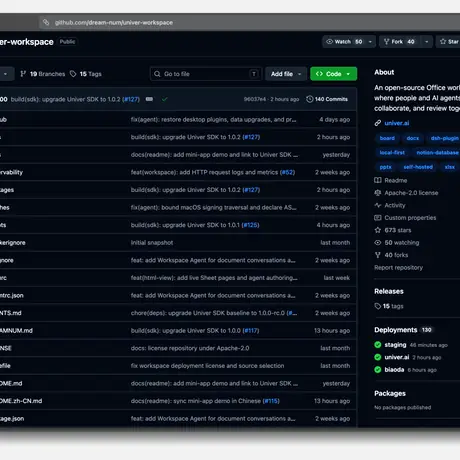Select the pptx topic tag
The width and height of the screenshot is (460, 460).
click(385, 167)
